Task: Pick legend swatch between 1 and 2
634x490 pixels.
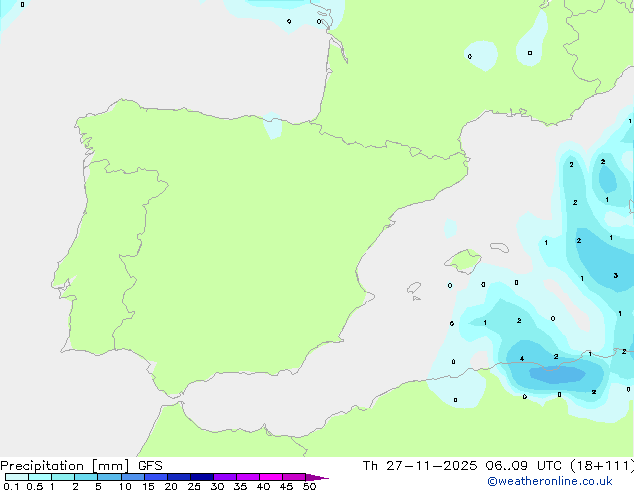Action: pyautogui.click(x=63, y=477)
